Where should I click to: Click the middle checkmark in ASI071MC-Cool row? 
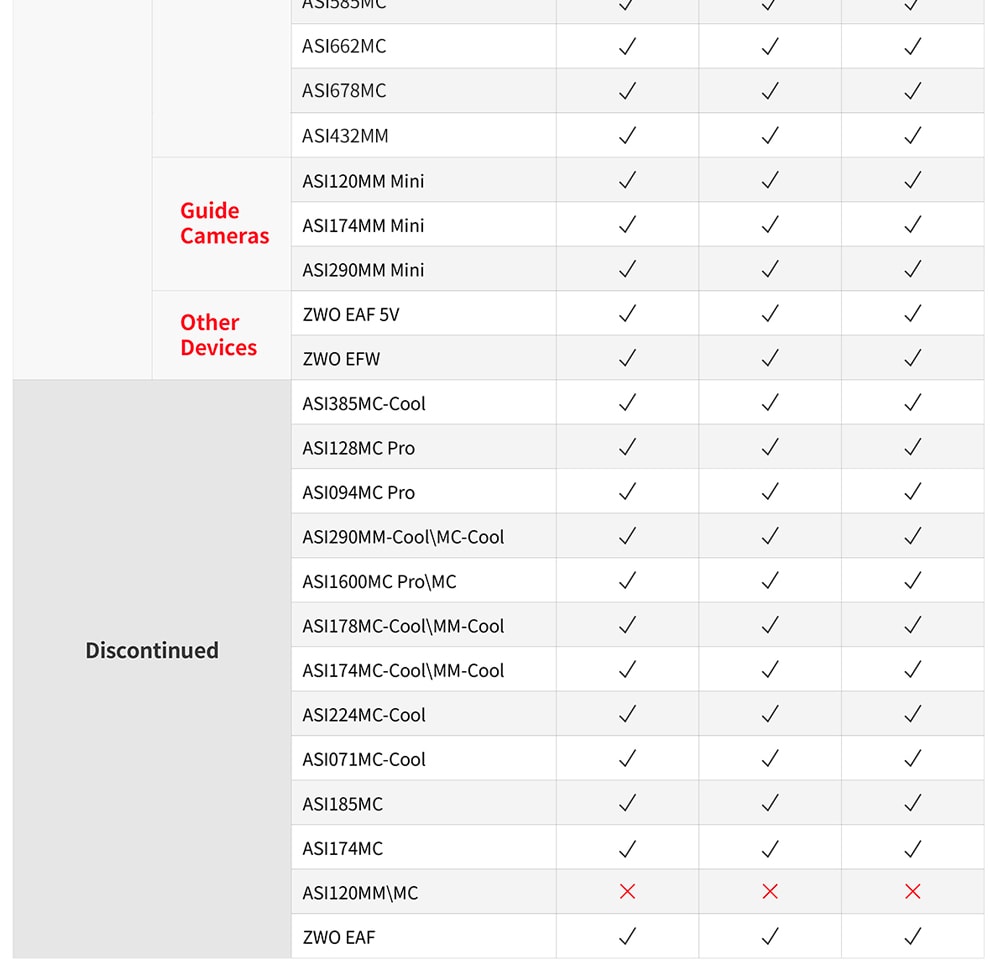tap(770, 758)
